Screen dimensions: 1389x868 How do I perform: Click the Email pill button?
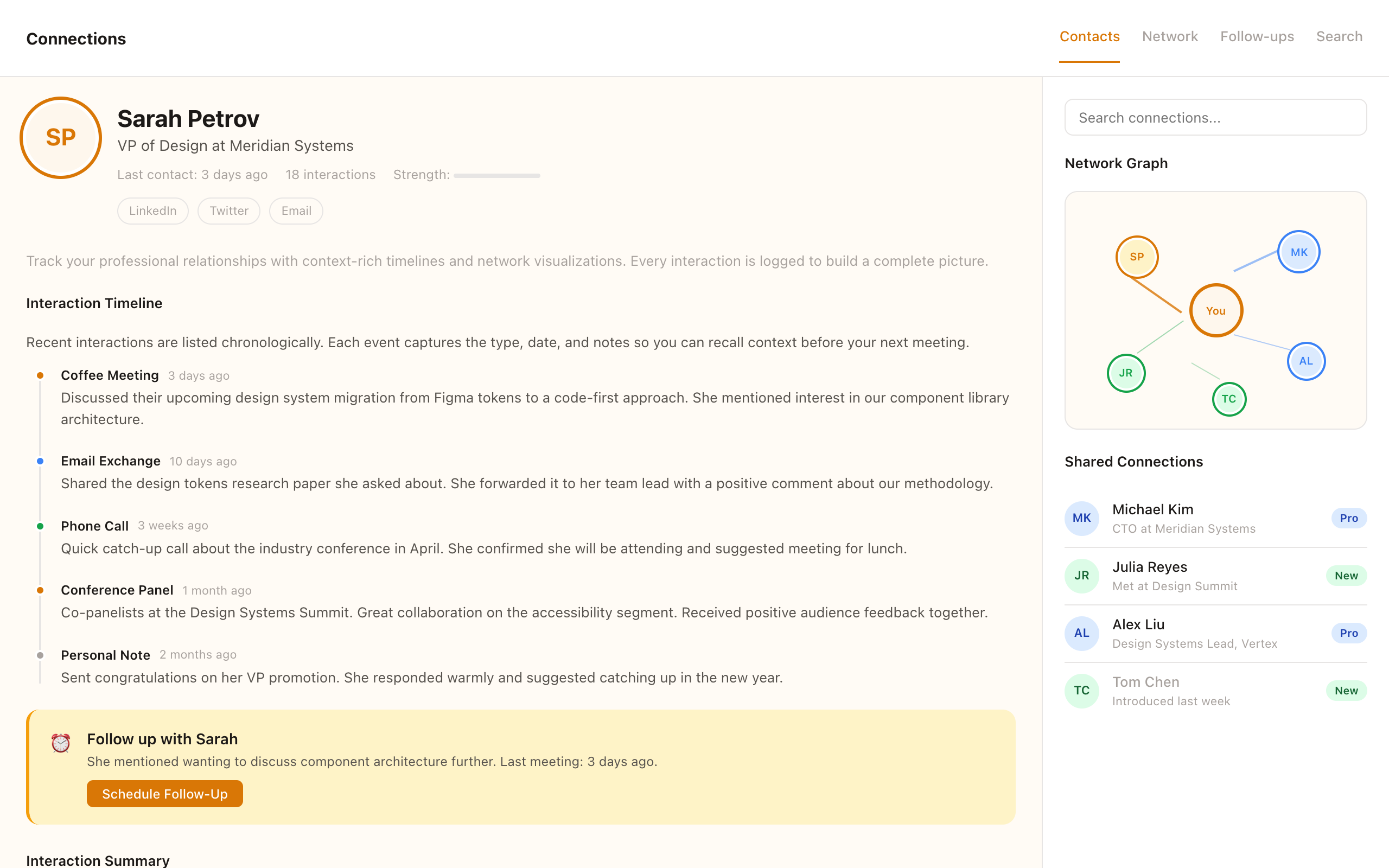coord(296,210)
